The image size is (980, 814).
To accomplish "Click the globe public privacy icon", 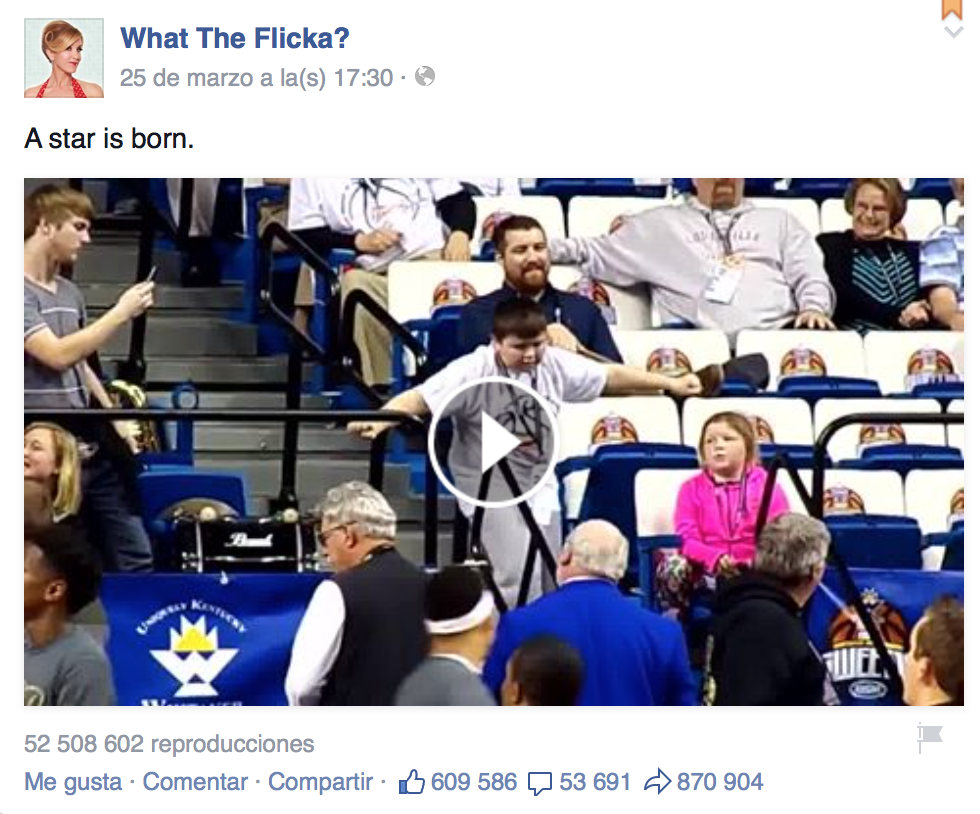I will [x=425, y=76].
